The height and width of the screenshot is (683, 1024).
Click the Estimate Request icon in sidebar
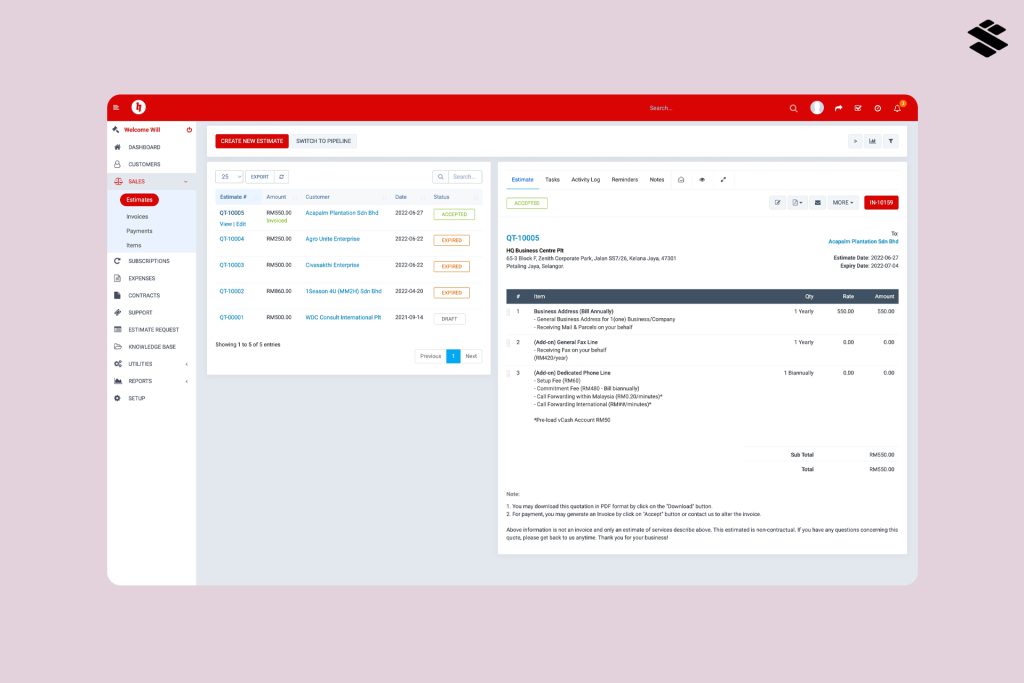pos(118,329)
